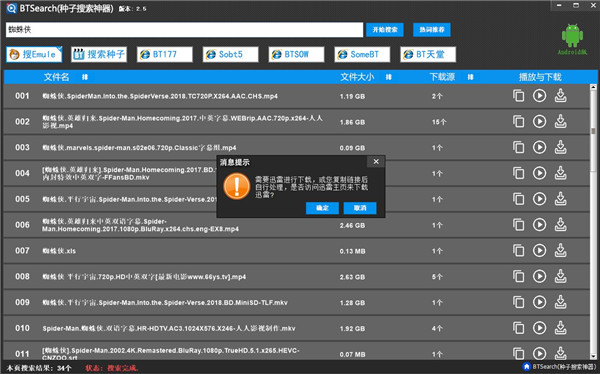Select row 009 file name text

[165, 303]
